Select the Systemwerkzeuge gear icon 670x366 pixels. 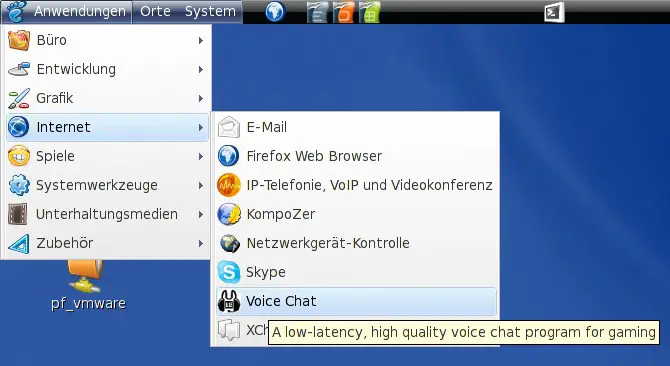tap(19, 185)
